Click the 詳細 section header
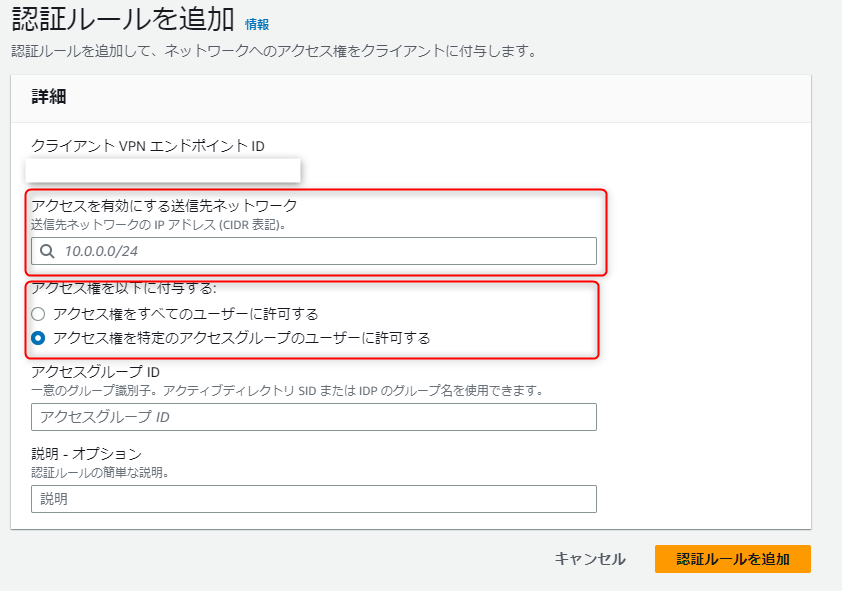 click(49, 97)
